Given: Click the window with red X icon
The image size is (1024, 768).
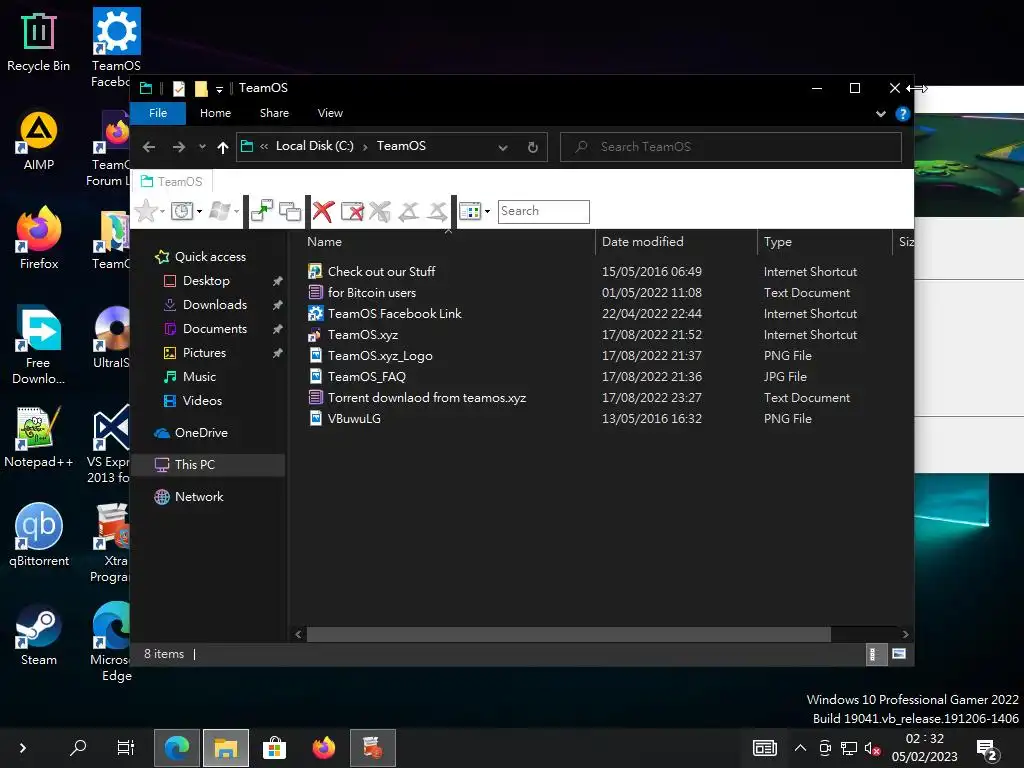Looking at the screenshot, I should [352, 211].
